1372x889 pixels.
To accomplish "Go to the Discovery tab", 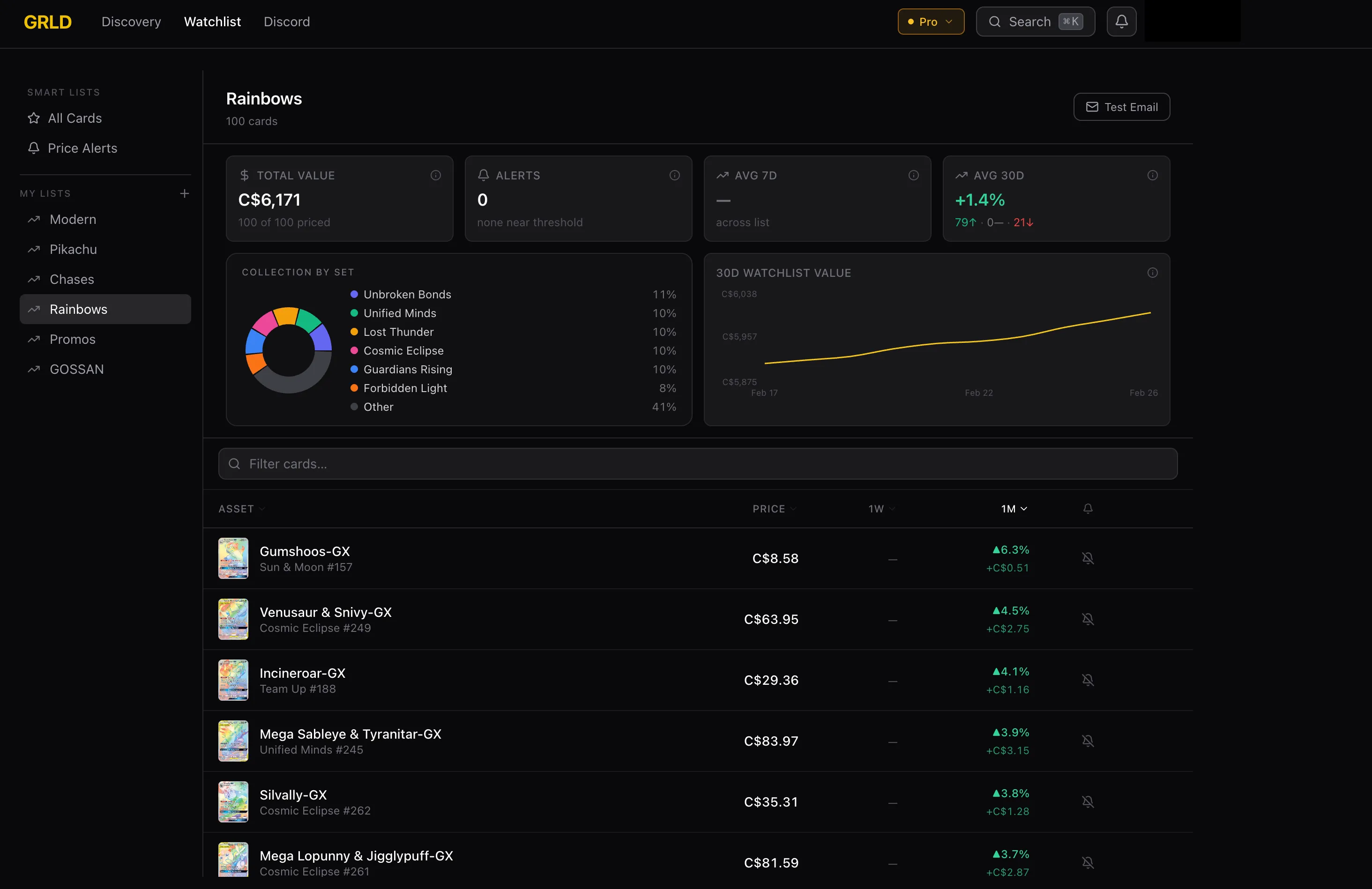I will [x=131, y=22].
